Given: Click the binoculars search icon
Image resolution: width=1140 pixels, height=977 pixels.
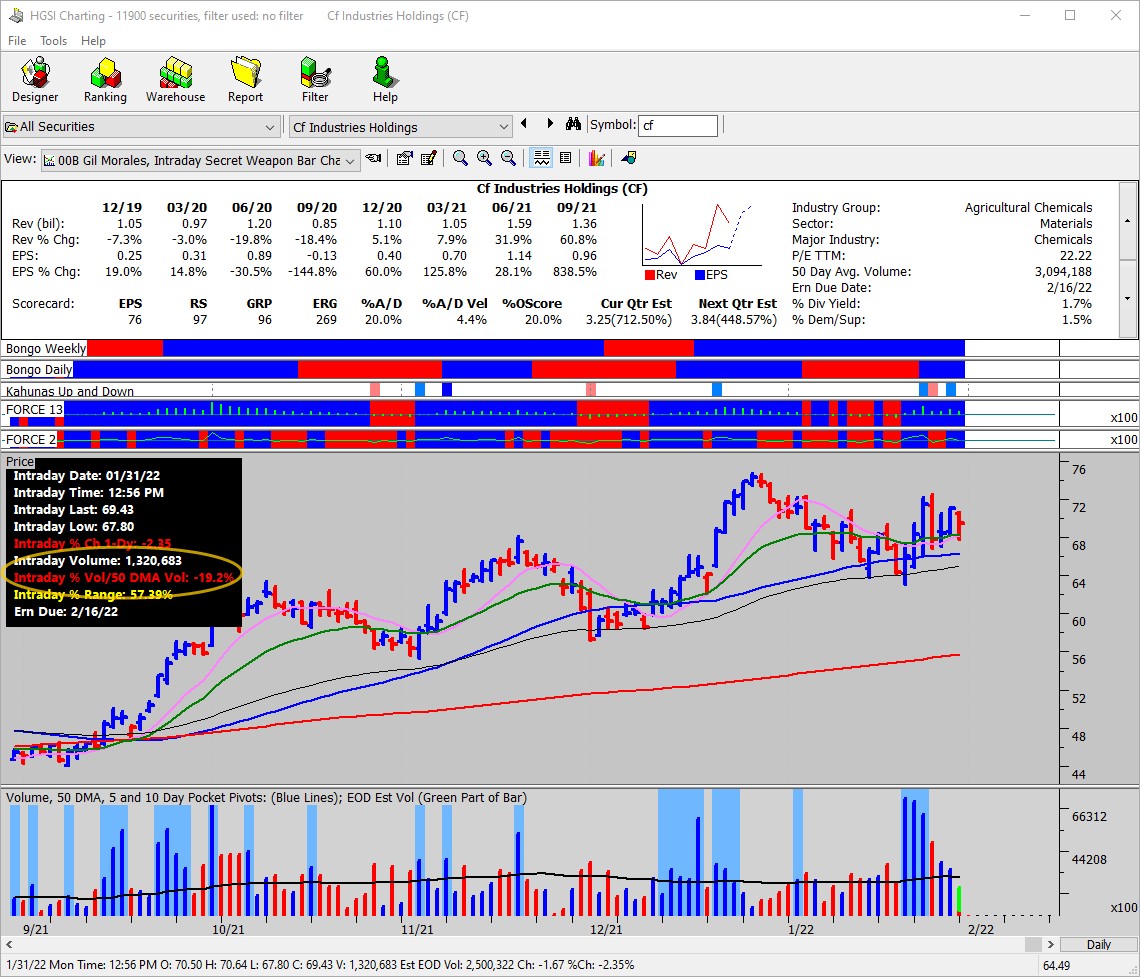Looking at the screenshot, I should 573,124.
